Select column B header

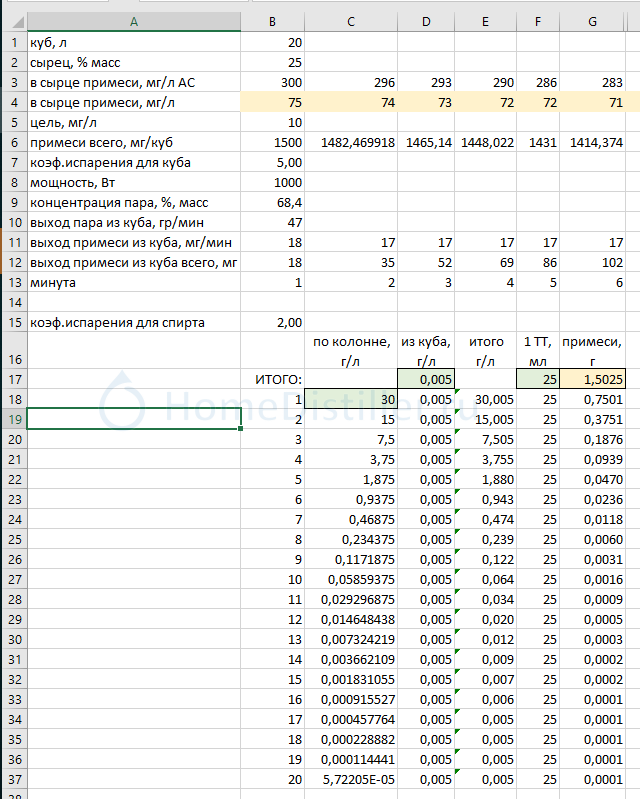coord(273,21)
